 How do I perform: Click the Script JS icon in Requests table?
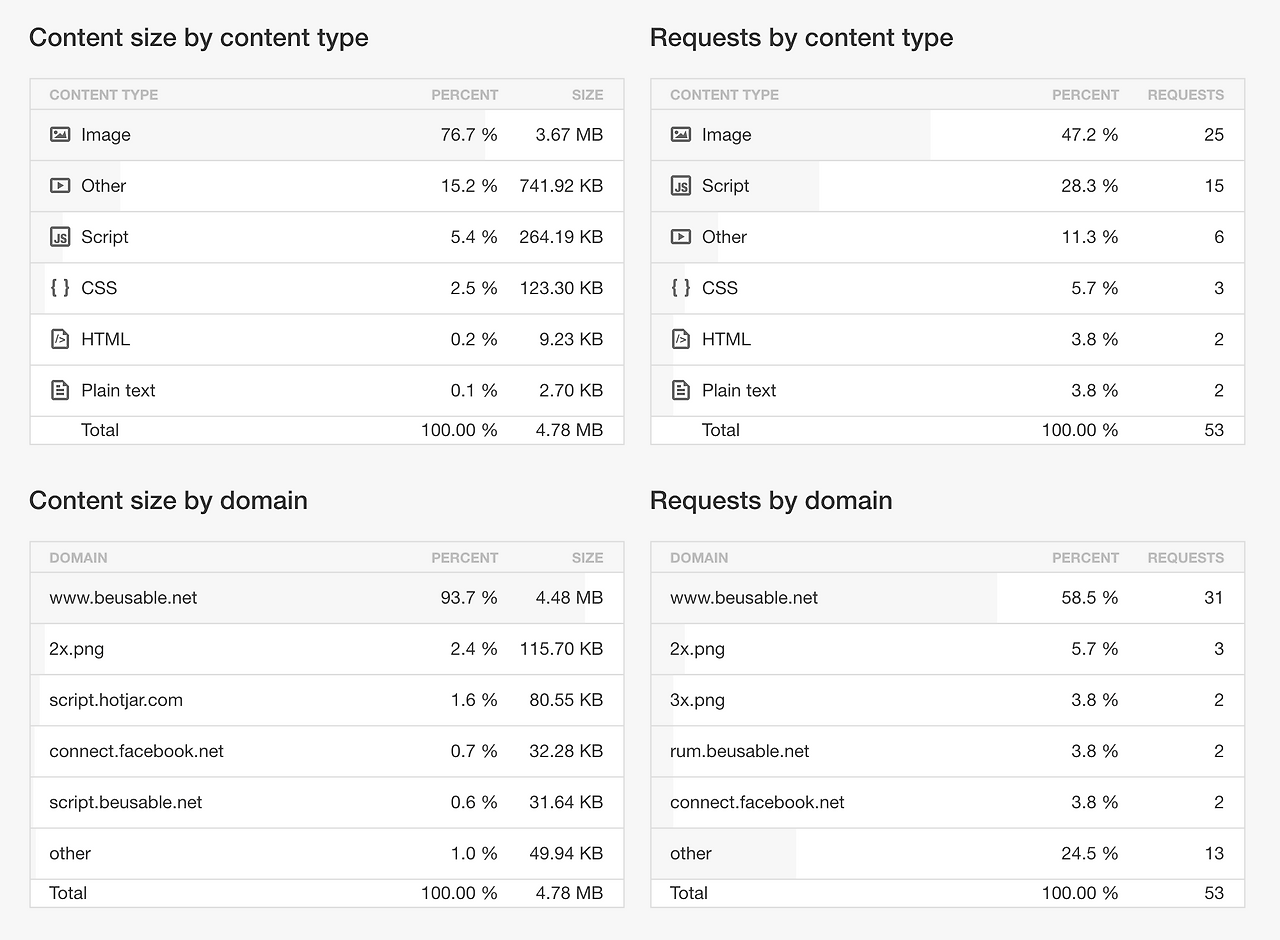681,186
